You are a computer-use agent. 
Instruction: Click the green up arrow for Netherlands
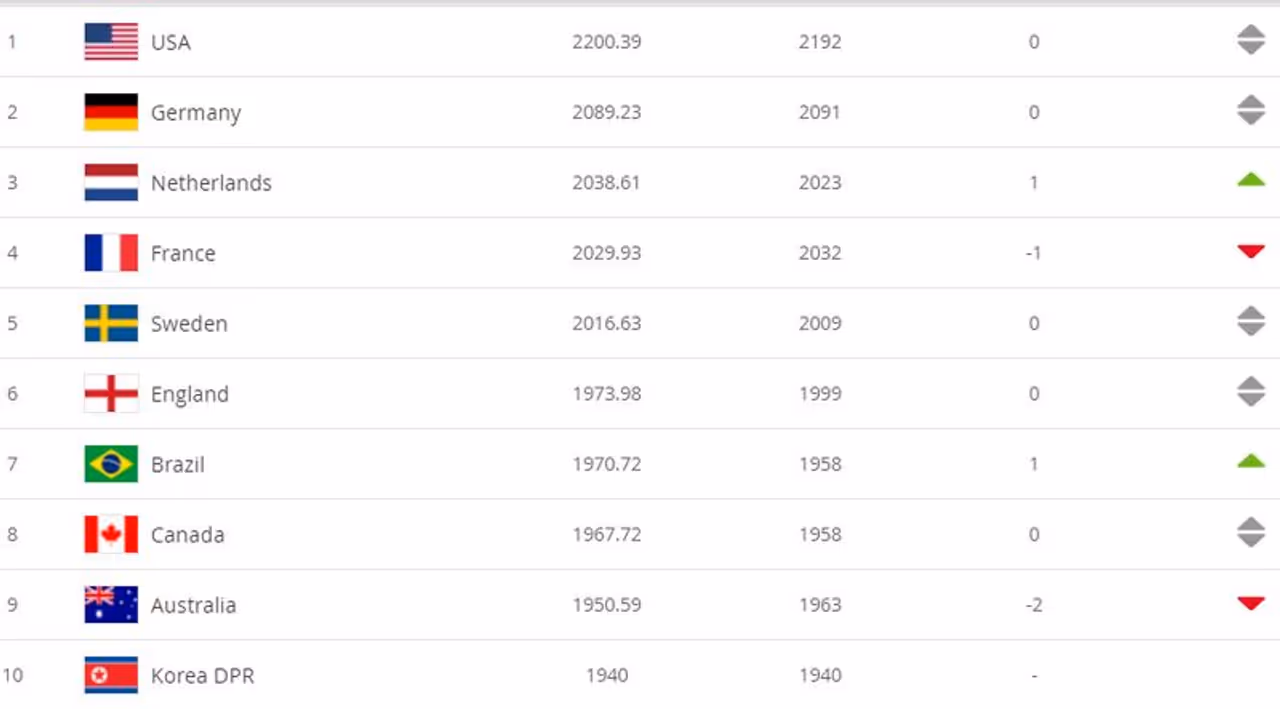coord(1251,181)
